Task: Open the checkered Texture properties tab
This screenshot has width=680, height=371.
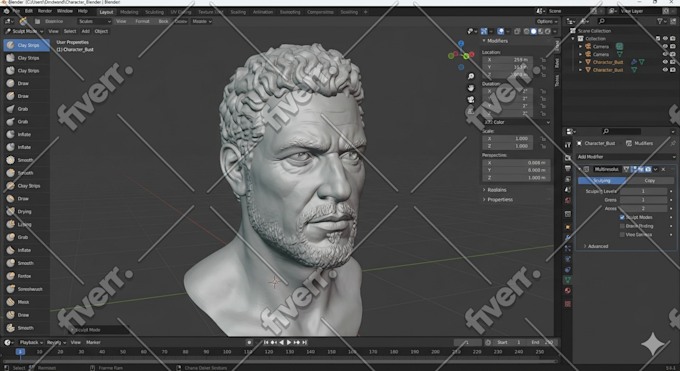Action: [568, 304]
